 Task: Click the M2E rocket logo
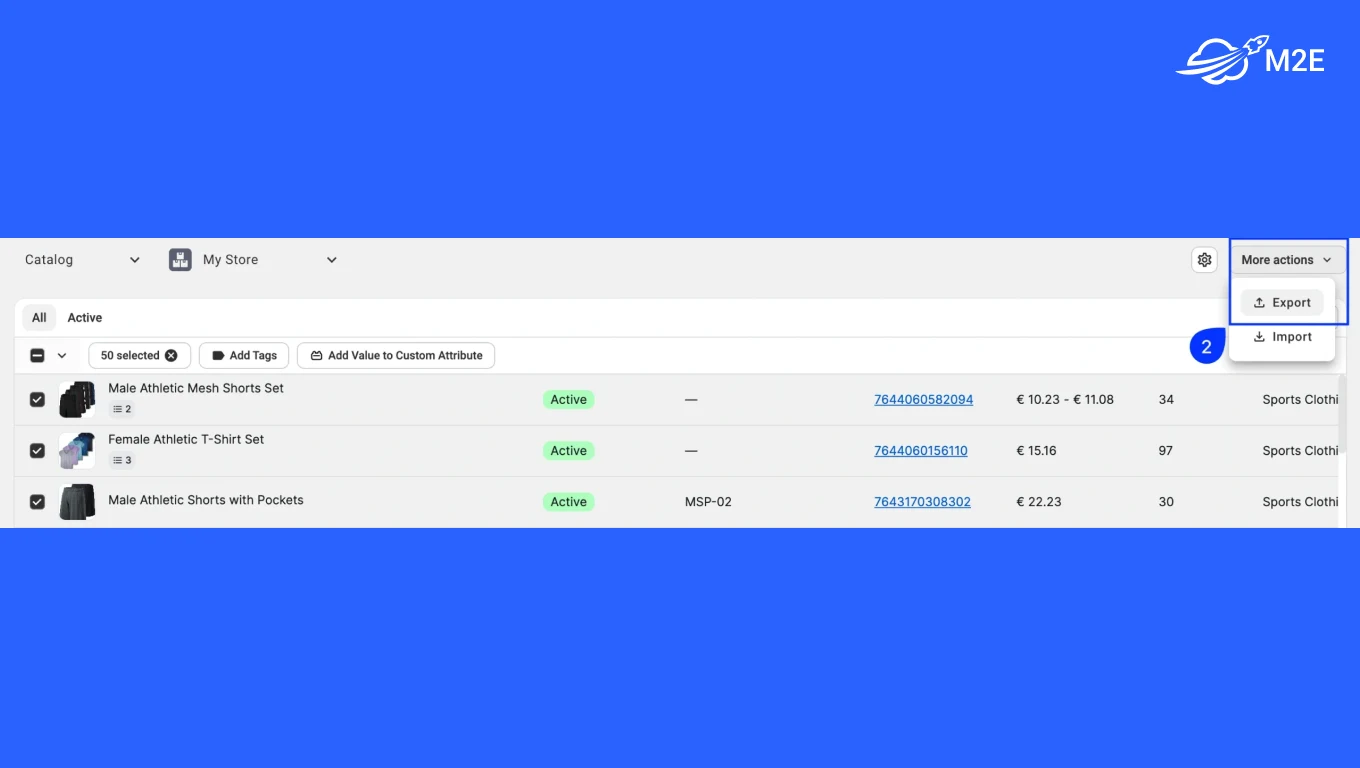click(1250, 60)
